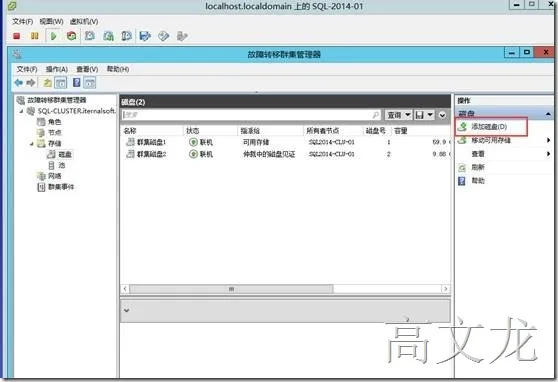Sort by the 指派给 column header

coord(250,131)
